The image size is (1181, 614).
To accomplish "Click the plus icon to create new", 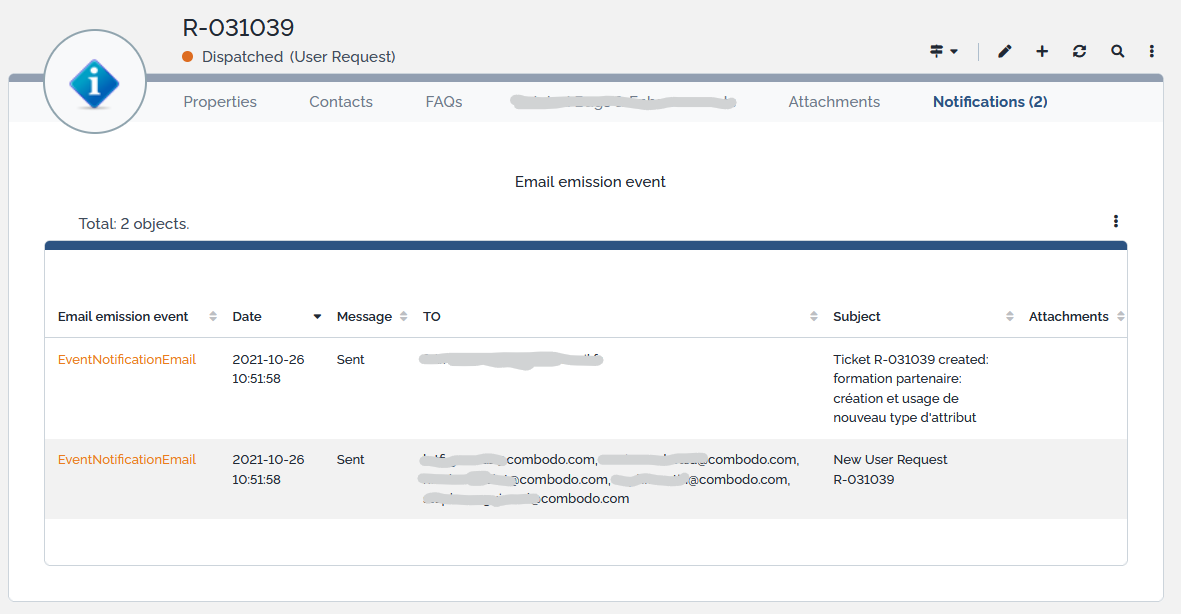I will (x=1042, y=51).
